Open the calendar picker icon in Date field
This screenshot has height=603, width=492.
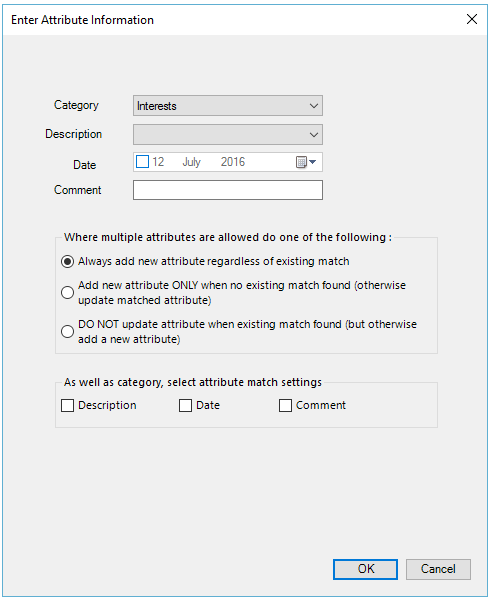[306, 162]
